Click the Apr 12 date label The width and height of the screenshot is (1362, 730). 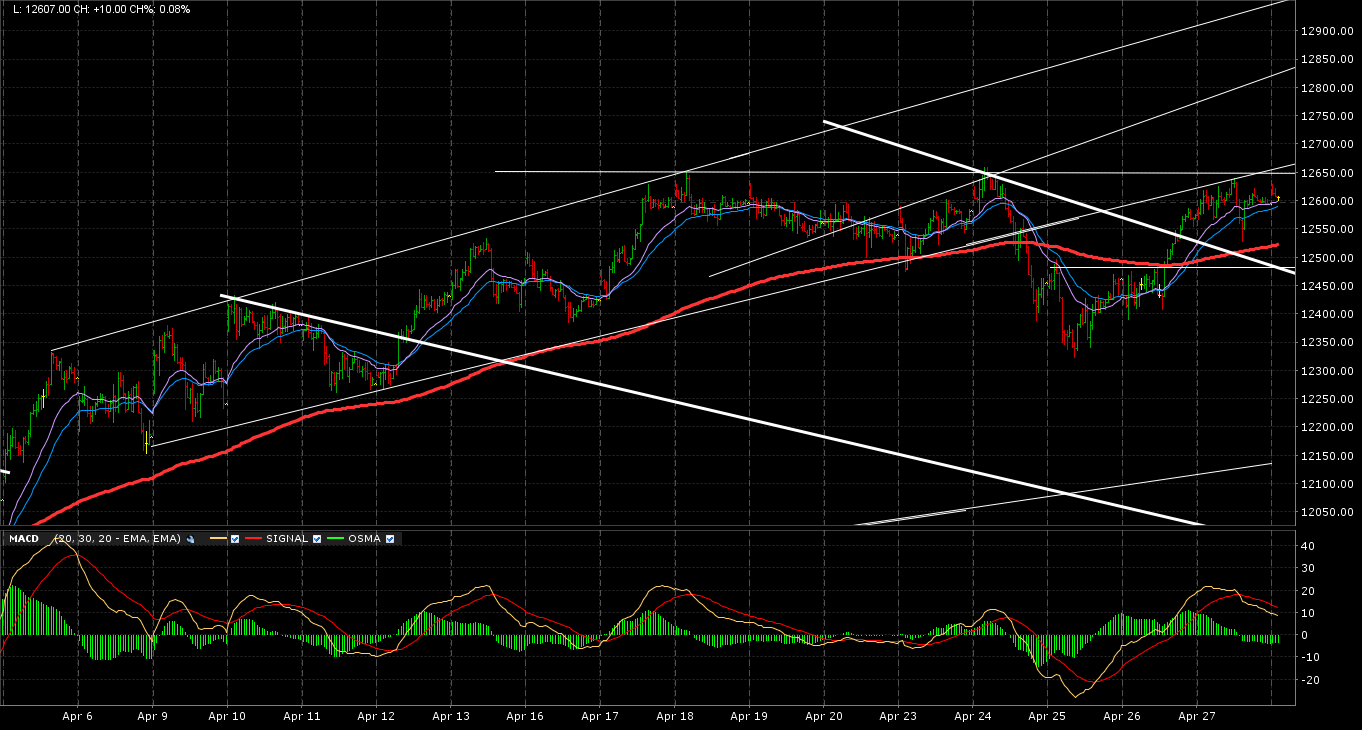tap(376, 716)
